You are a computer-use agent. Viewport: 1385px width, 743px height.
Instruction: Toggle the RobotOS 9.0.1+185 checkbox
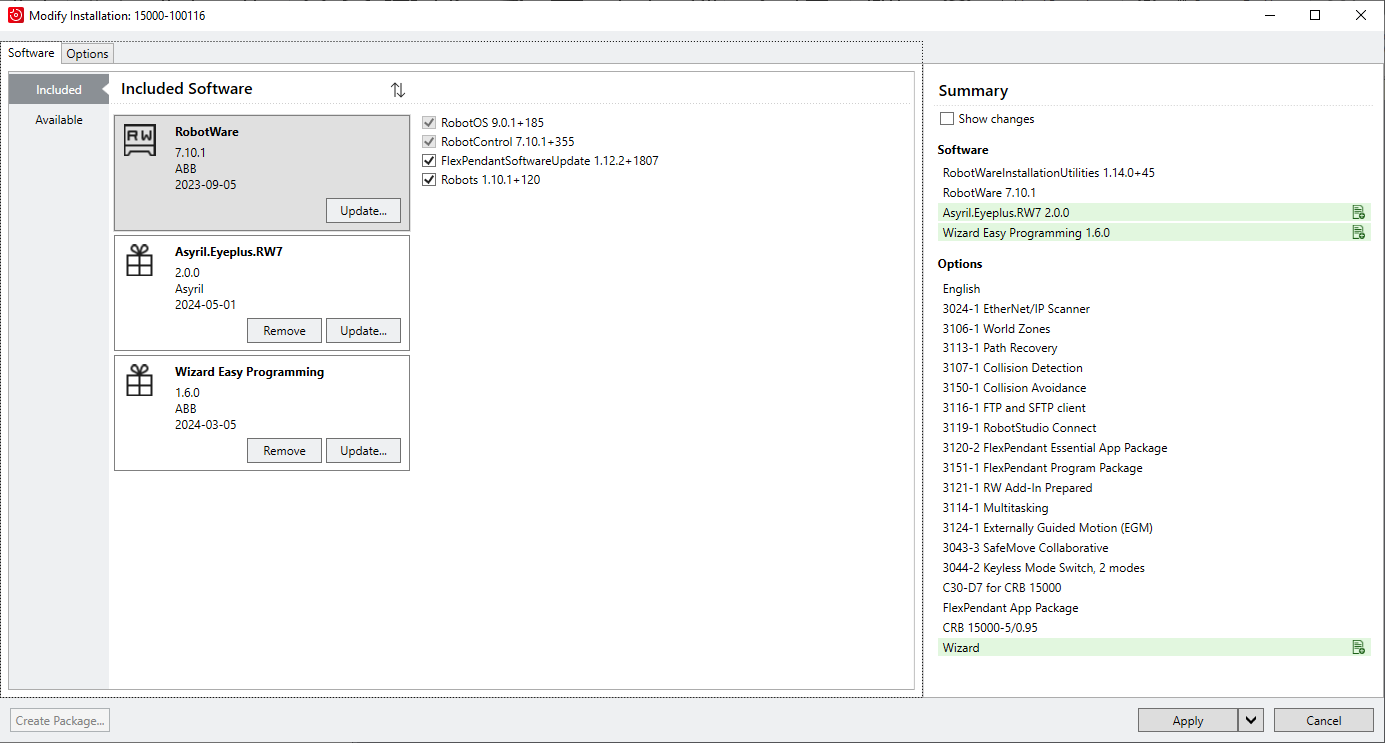(x=430, y=123)
